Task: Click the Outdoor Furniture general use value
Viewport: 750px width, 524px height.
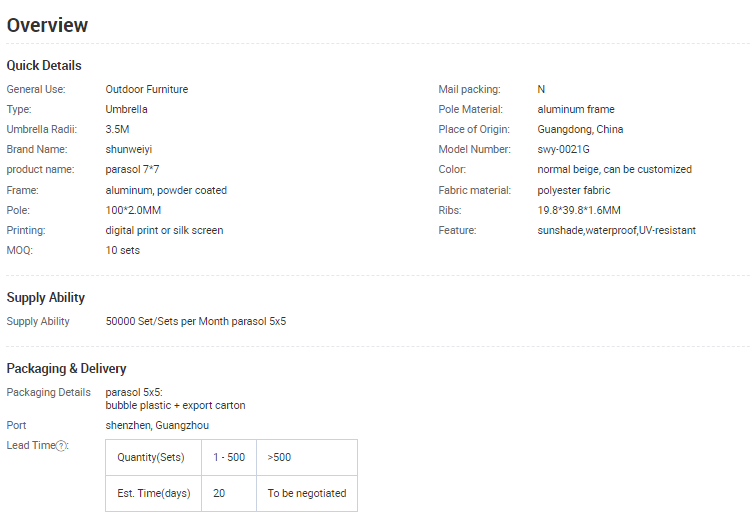Action: click(146, 89)
